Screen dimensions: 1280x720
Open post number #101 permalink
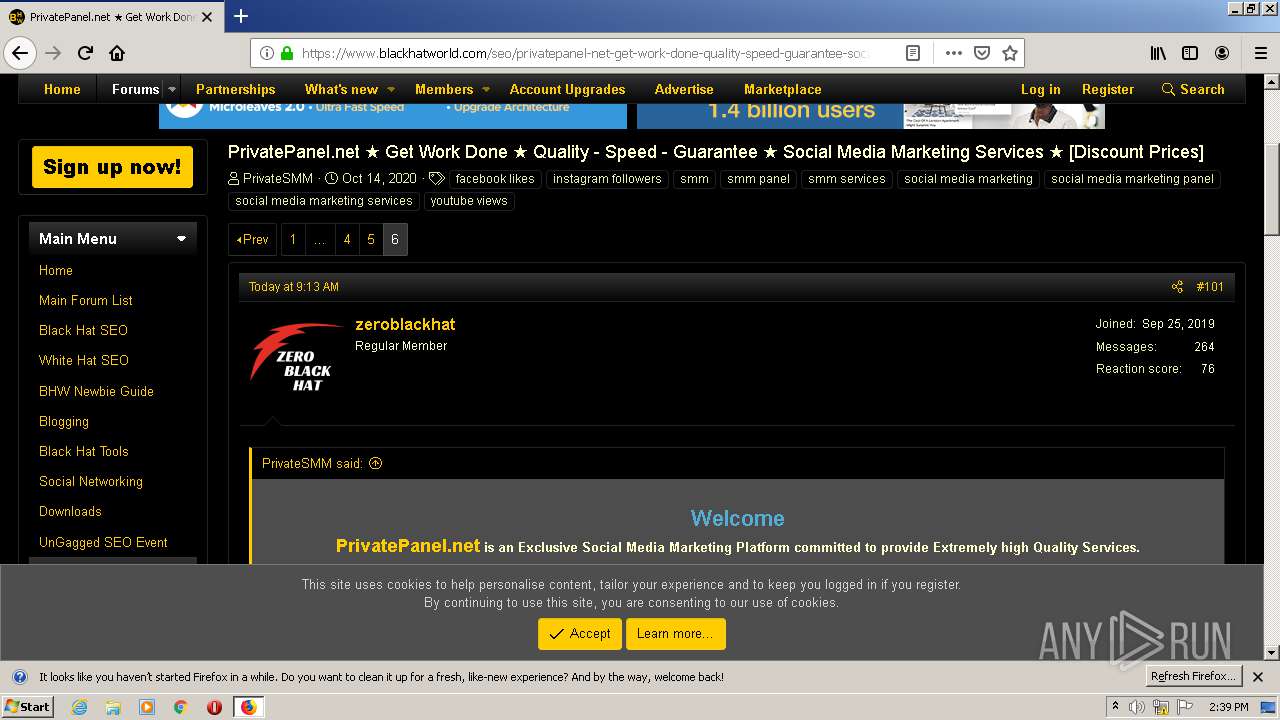click(1210, 287)
